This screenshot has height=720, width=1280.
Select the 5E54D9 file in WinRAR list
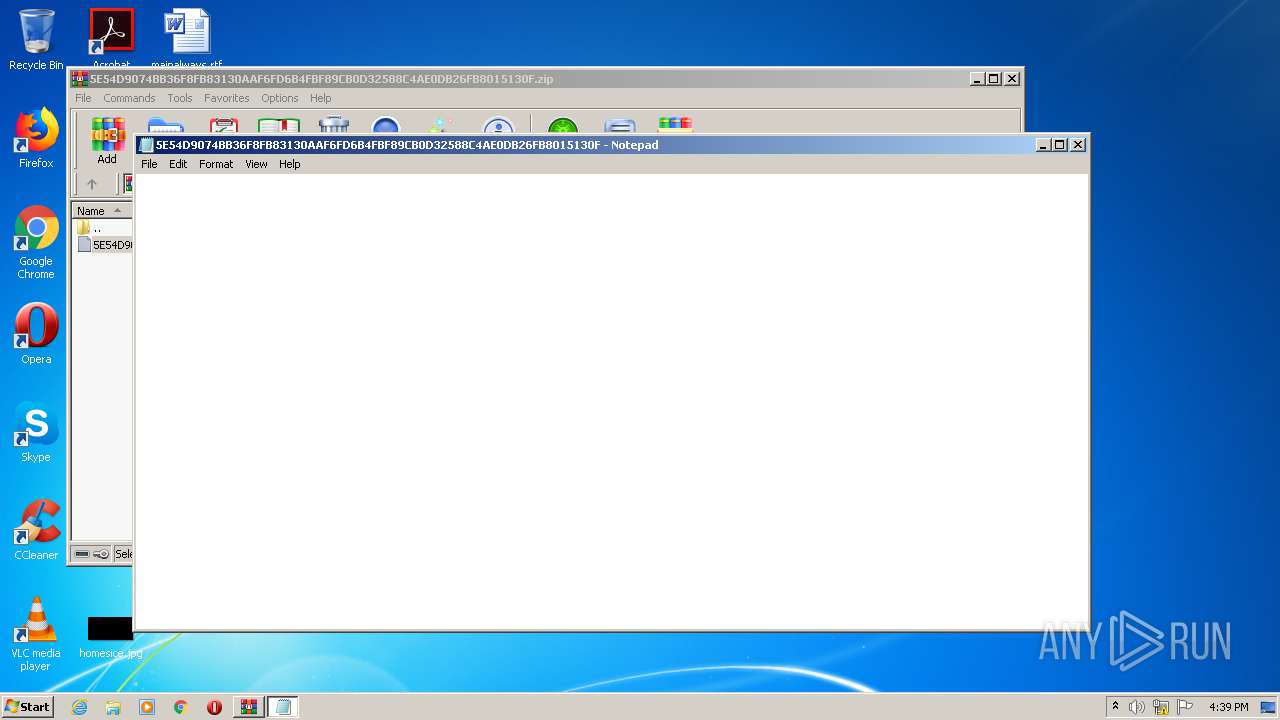[x=104, y=245]
